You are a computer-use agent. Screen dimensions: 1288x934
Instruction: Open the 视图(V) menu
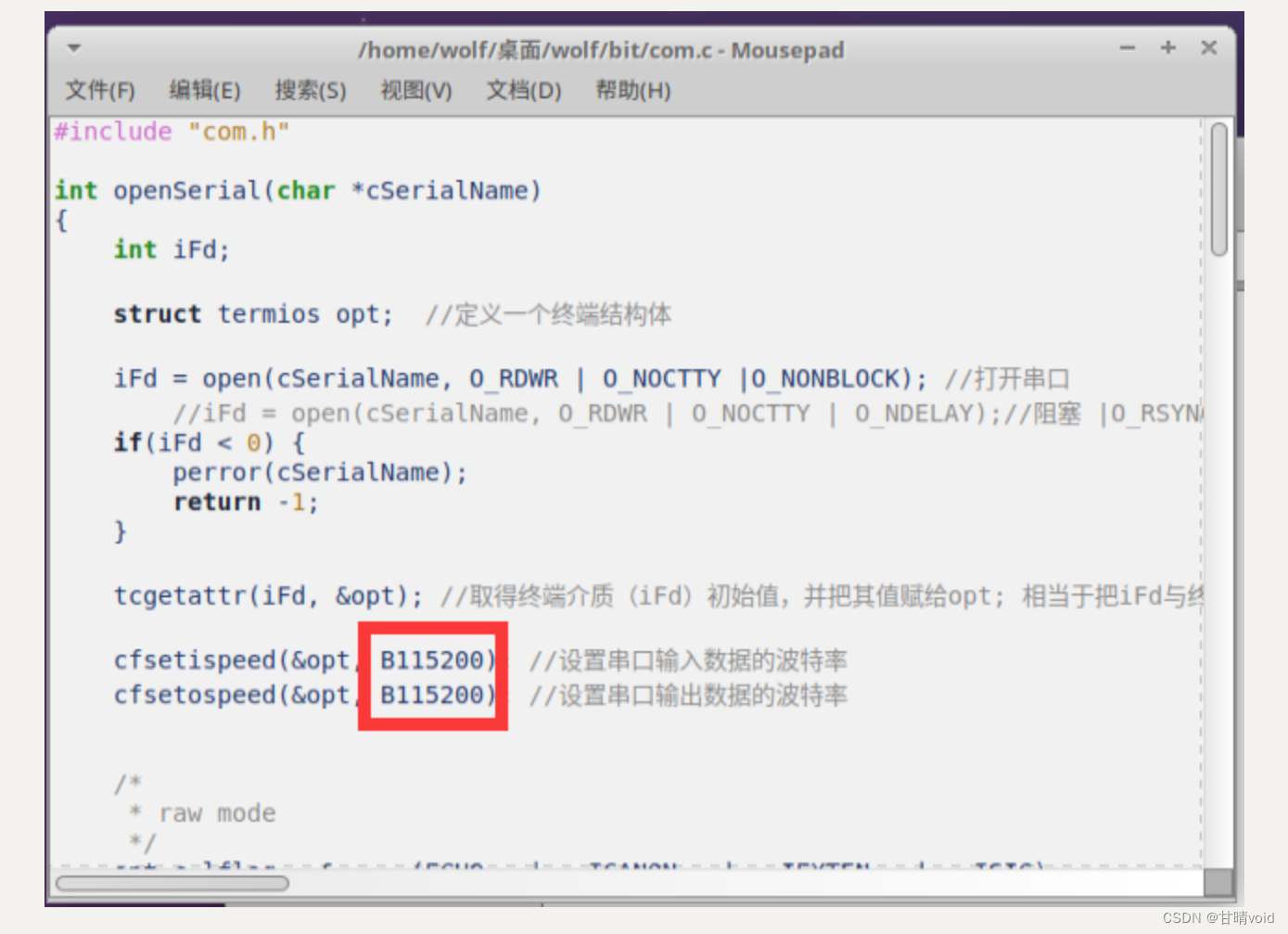(x=416, y=90)
